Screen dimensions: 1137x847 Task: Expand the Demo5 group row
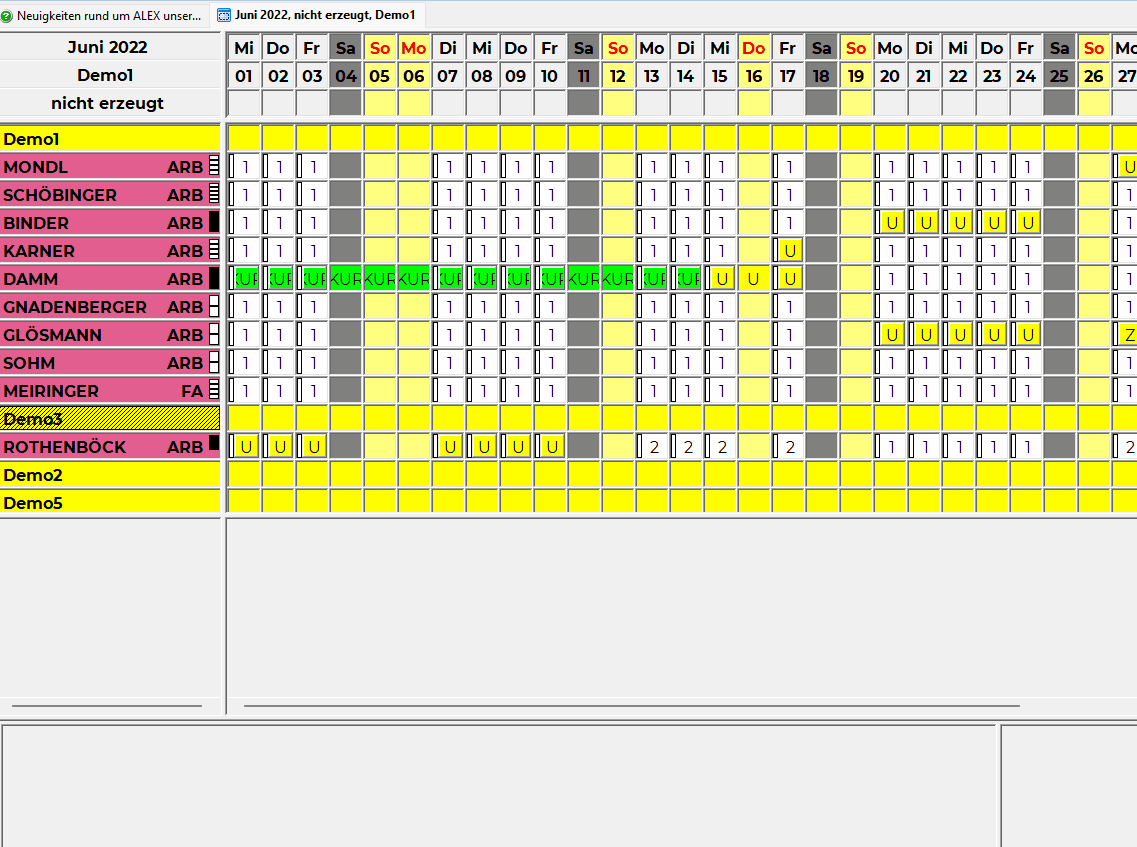(x=110, y=503)
